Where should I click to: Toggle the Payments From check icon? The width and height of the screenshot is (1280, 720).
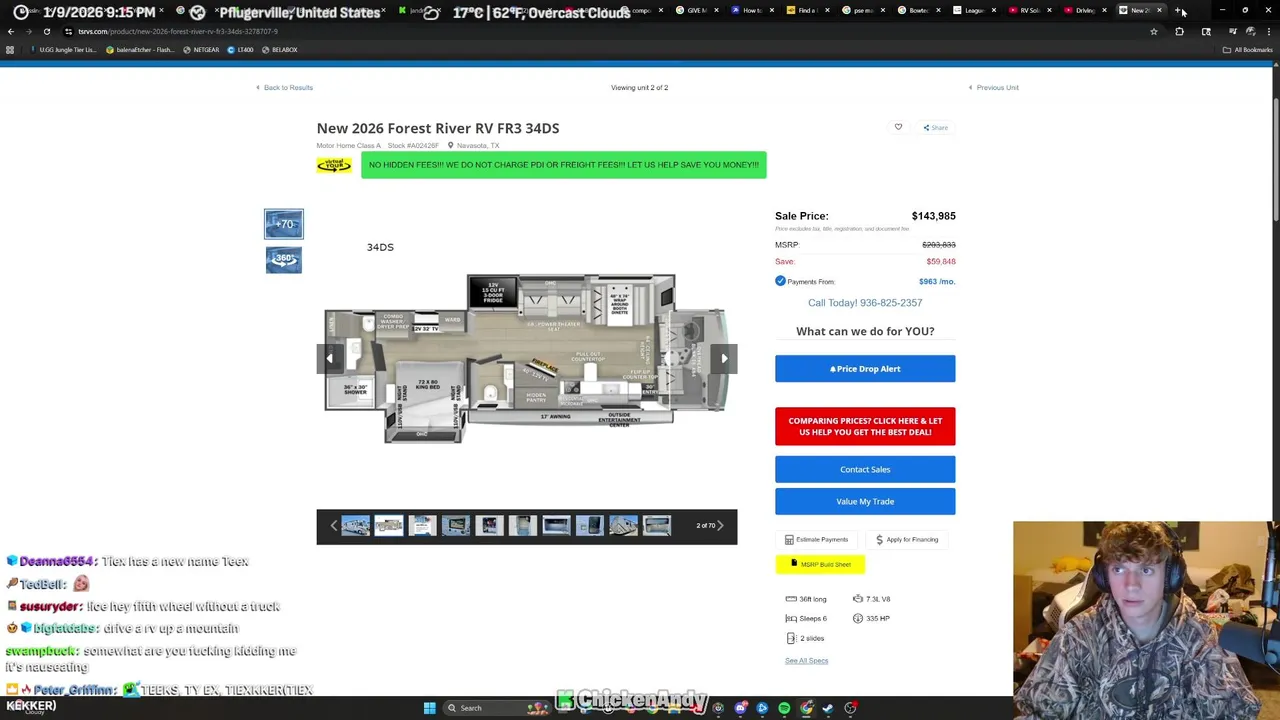pyautogui.click(x=780, y=281)
